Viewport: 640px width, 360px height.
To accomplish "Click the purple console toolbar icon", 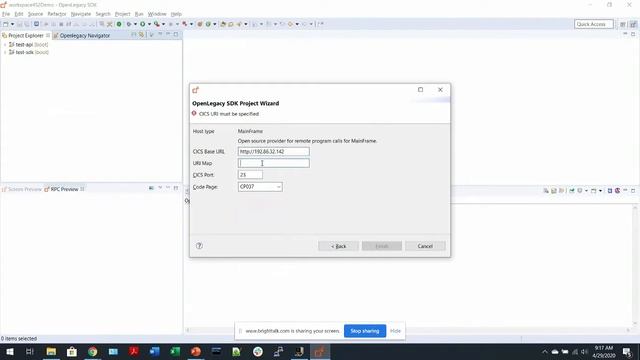I will (618, 191).
